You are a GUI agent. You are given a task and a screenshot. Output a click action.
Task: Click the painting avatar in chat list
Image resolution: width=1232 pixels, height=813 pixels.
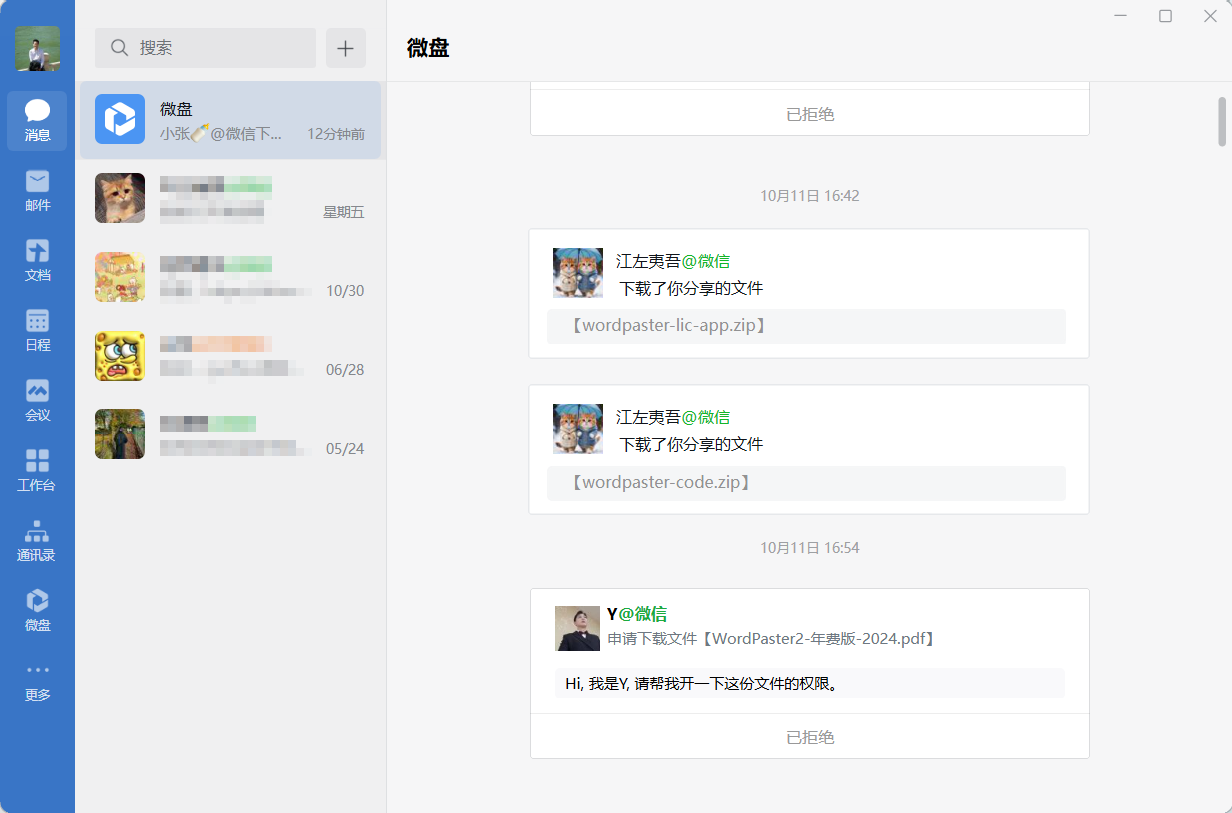pyautogui.click(x=120, y=434)
